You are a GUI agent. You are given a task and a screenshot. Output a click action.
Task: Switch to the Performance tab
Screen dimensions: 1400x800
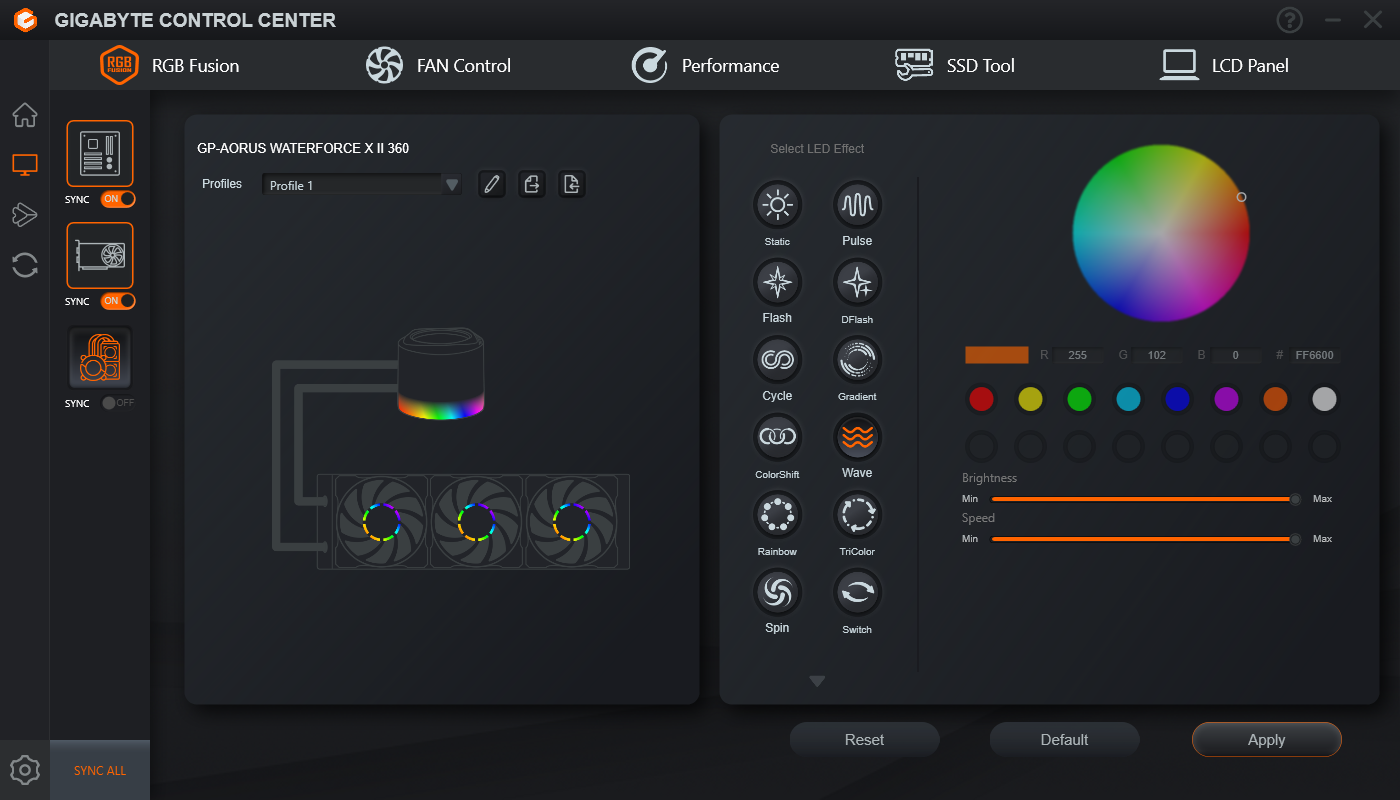(x=705, y=66)
